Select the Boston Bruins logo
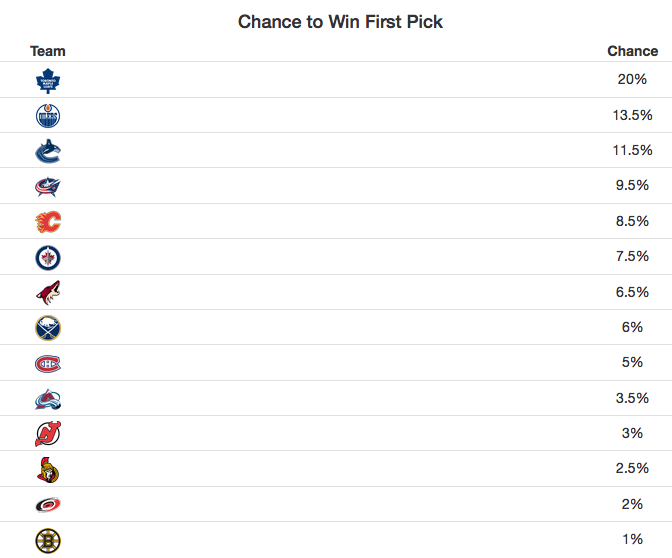The image size is (672, 558). (48, 541)
